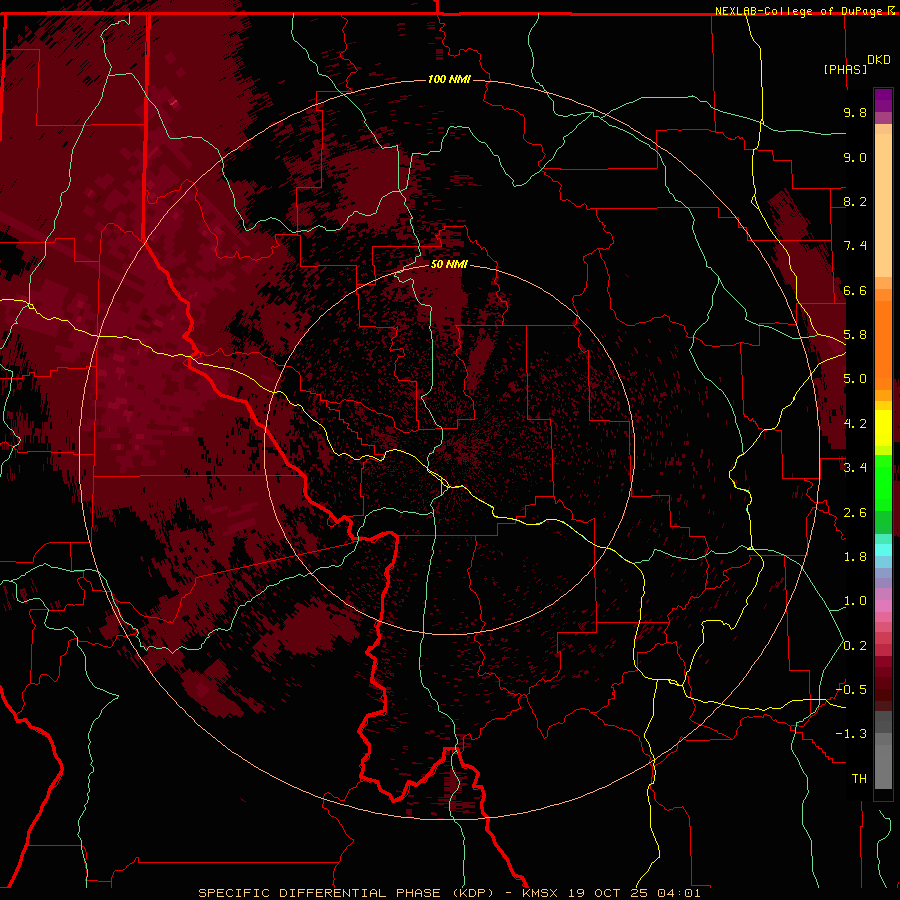This screenshot has width=900, height=900.
Task: Click the 100 NMI range ring label
Action: [449, 79]
